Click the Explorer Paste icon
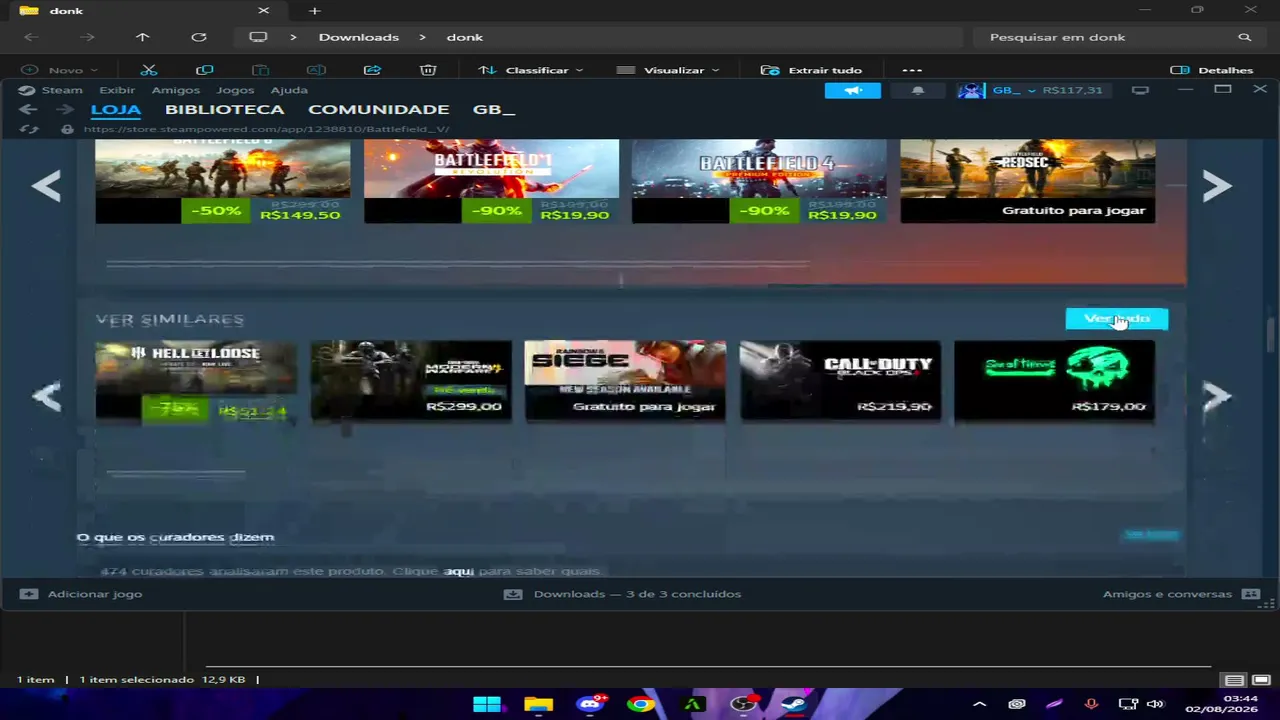This screenshot has width=1280, height=720. click(x=260, y=70)
